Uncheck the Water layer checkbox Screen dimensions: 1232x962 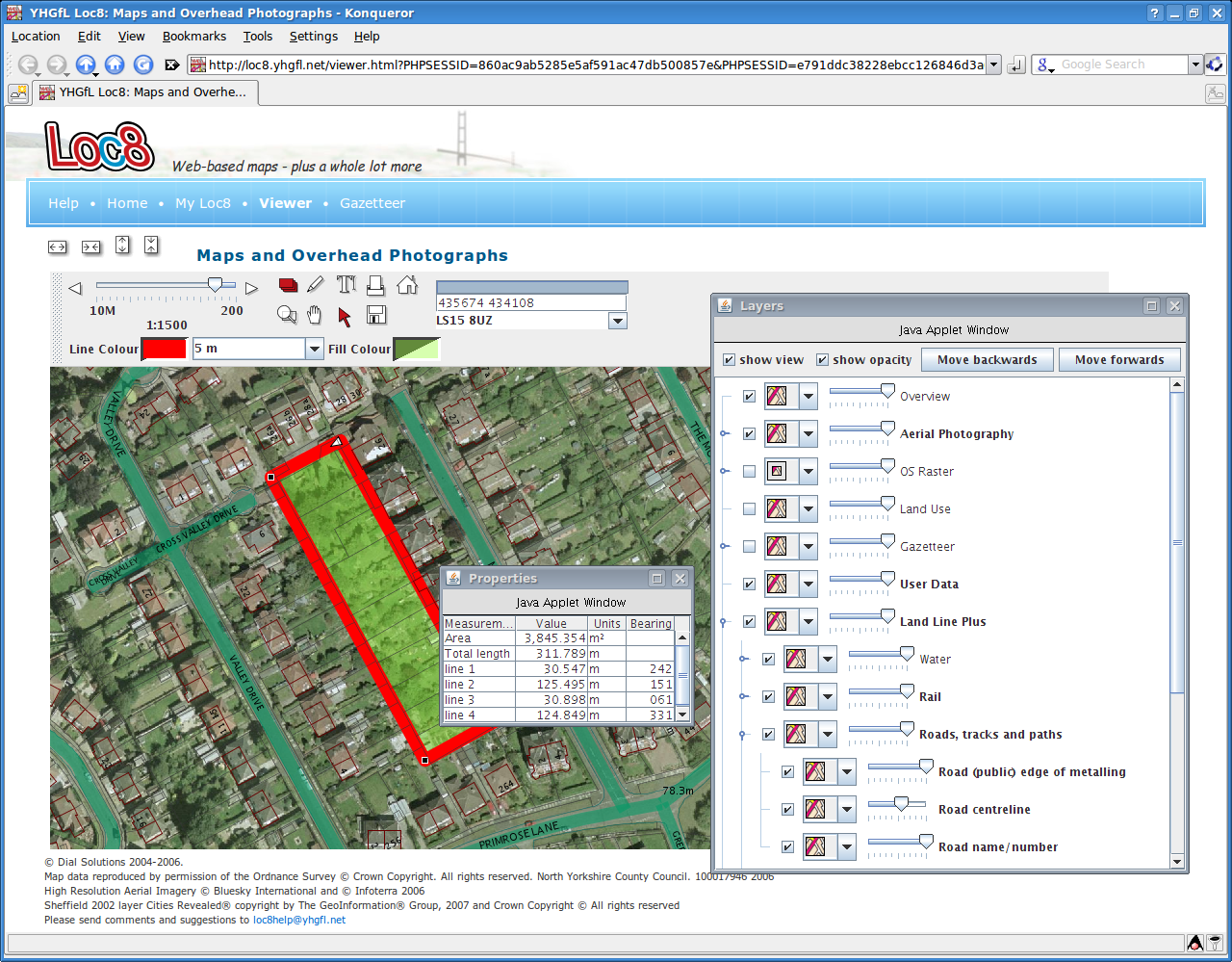[x=768, y=659]
